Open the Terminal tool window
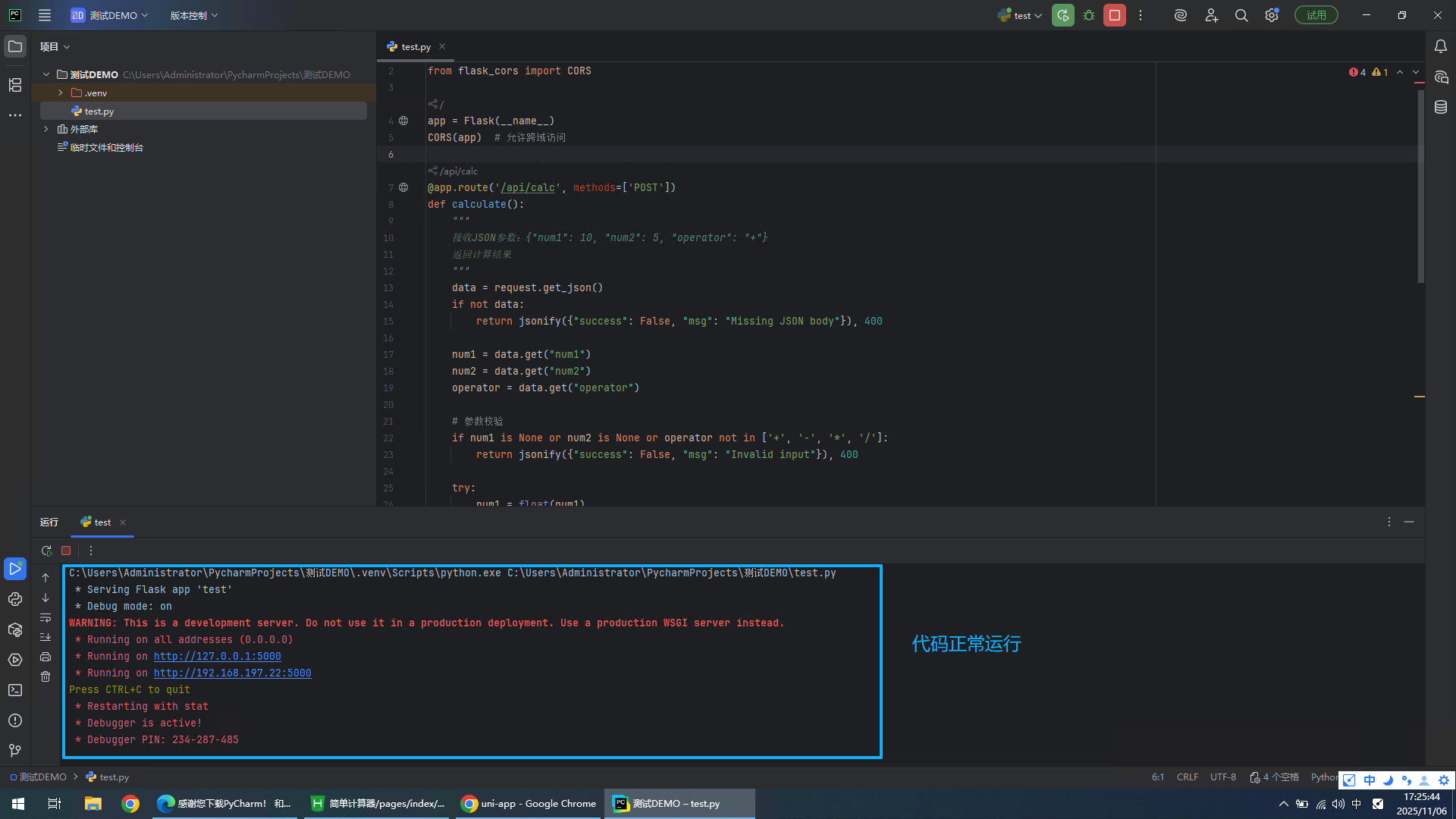 (15, 690)
